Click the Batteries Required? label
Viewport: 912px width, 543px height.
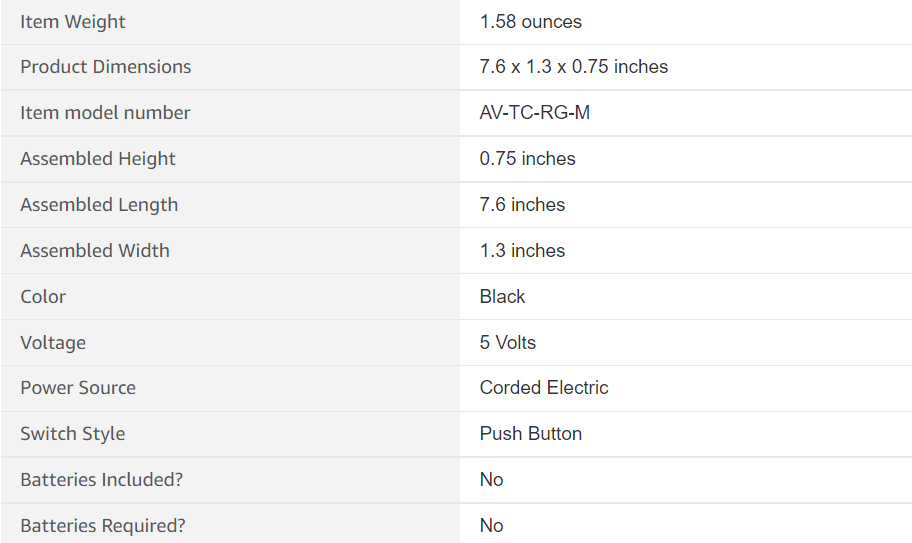point(103,526)
